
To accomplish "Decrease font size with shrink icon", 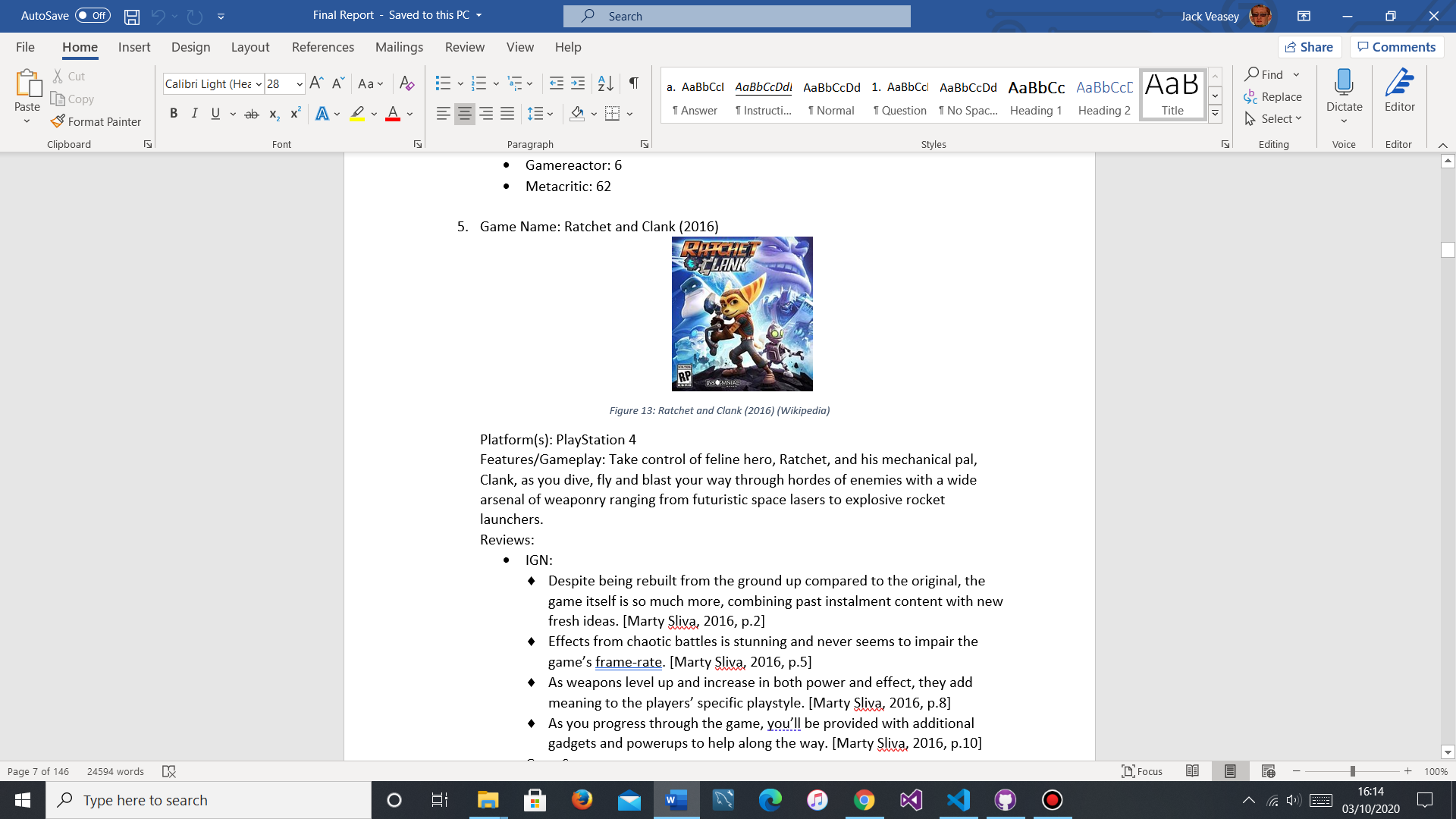I will tap(338, 83).
